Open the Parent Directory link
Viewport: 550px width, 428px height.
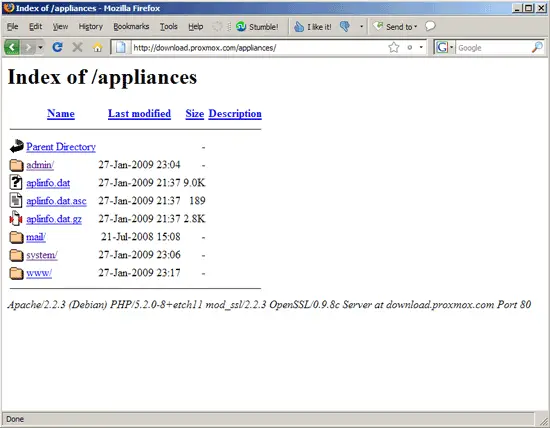61,147
